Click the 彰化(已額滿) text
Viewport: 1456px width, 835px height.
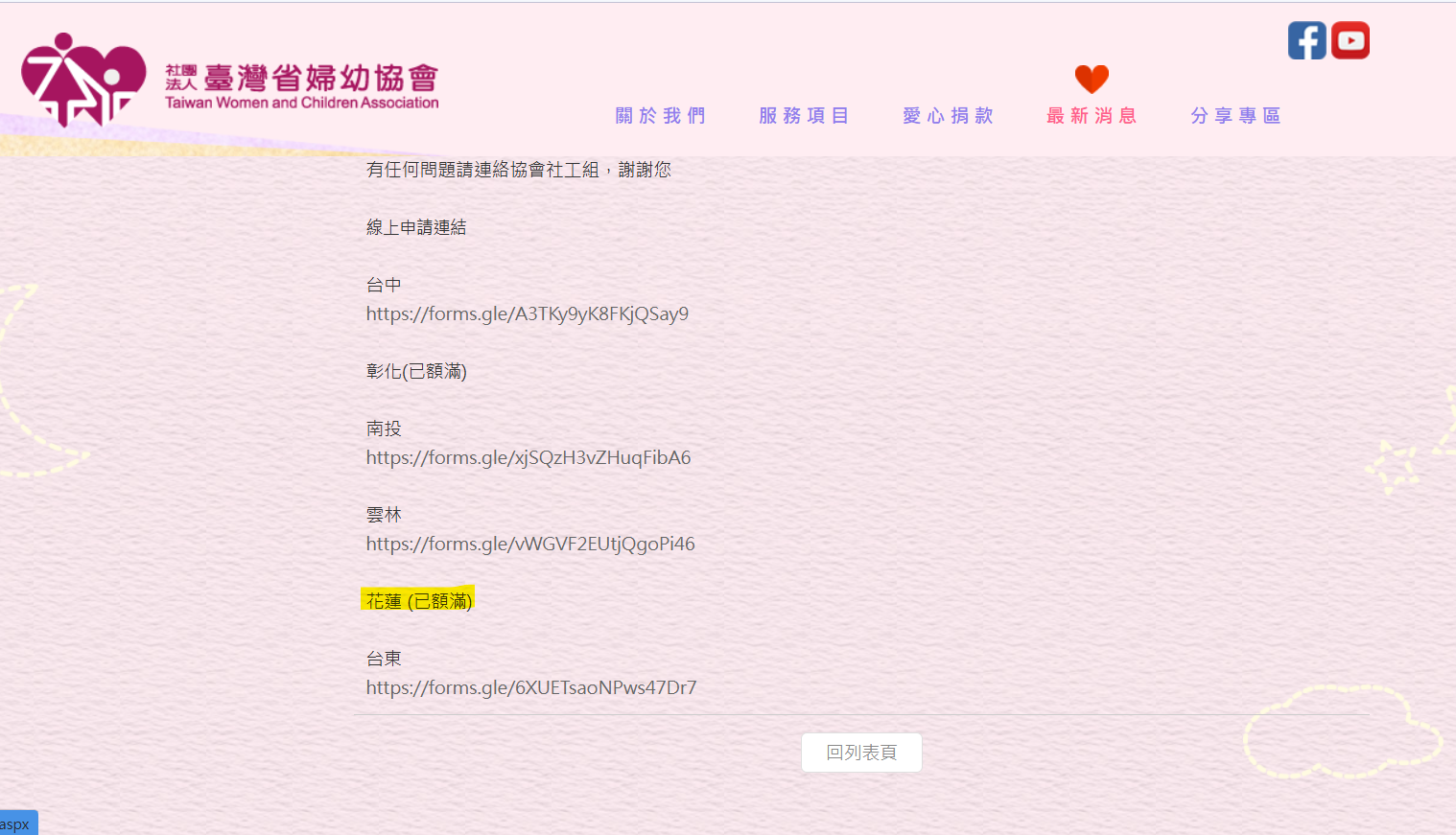(416, 371)
